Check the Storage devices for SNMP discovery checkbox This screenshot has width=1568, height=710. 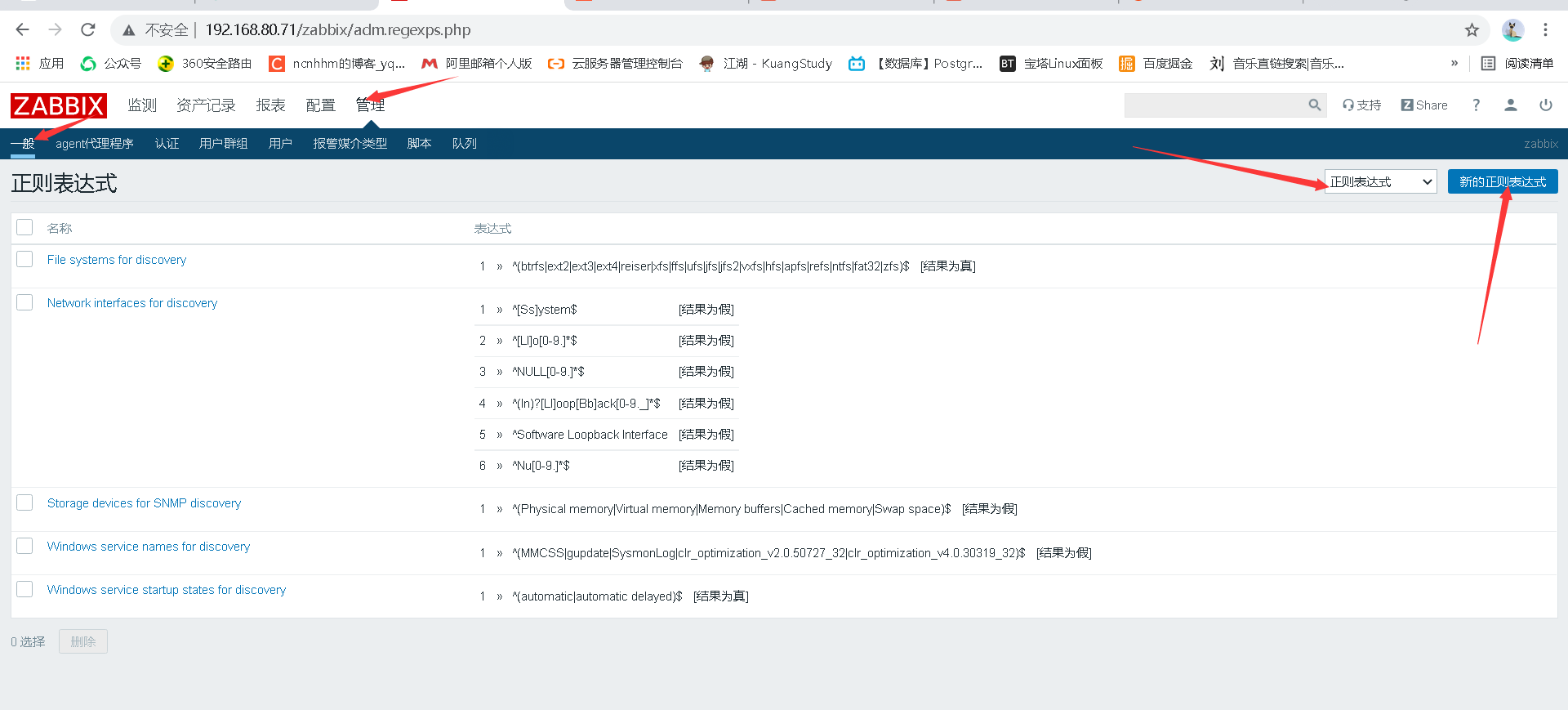pos(24,502)
